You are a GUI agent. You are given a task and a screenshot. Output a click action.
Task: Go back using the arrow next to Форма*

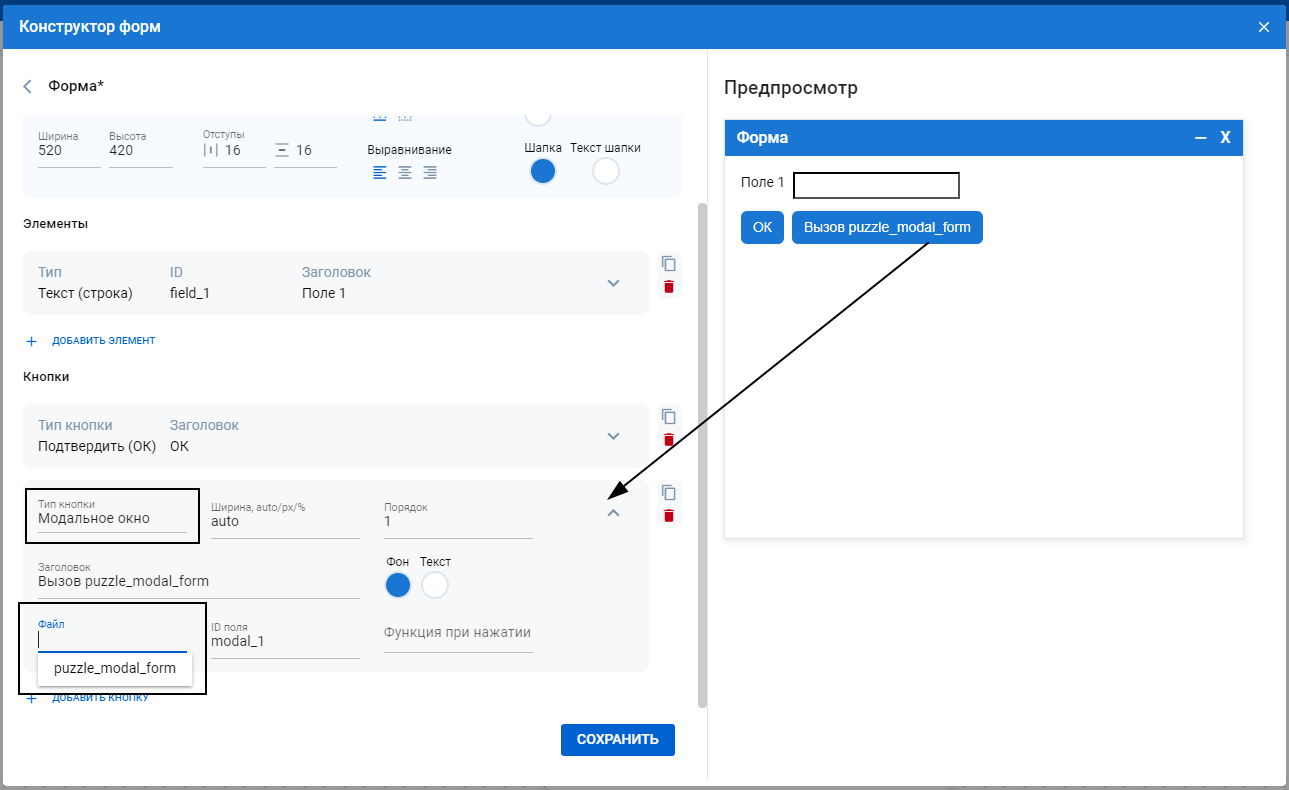point(28,87)
